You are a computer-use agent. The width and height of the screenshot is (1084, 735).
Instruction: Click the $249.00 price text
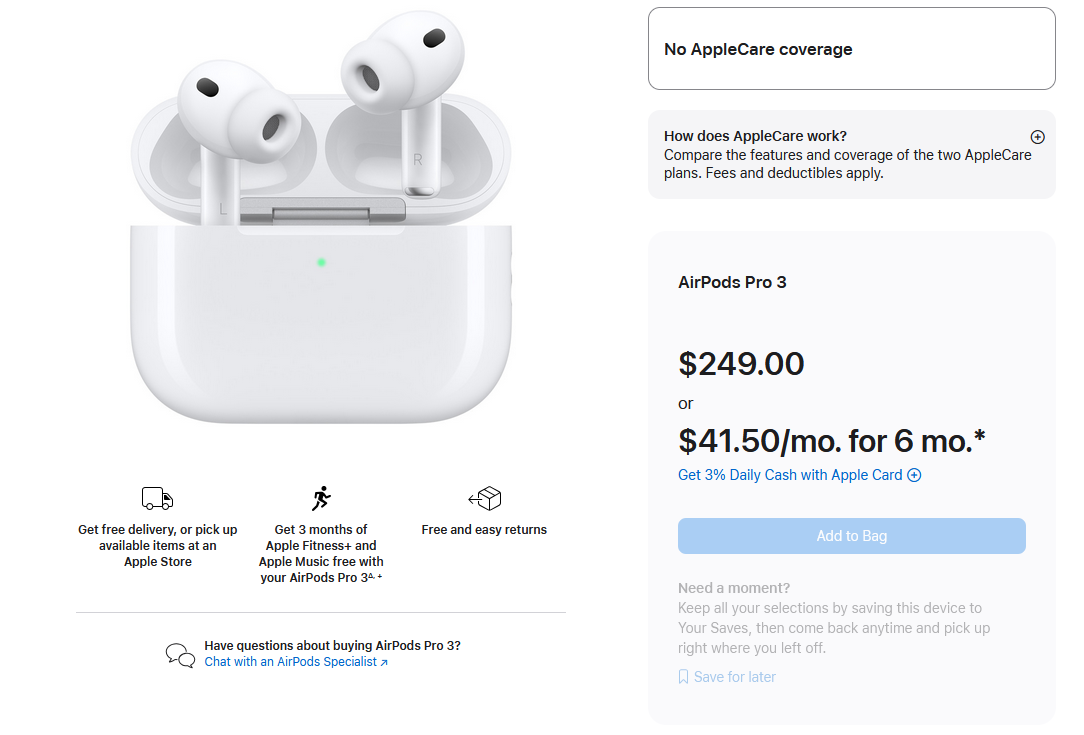(x=741, y=363)
